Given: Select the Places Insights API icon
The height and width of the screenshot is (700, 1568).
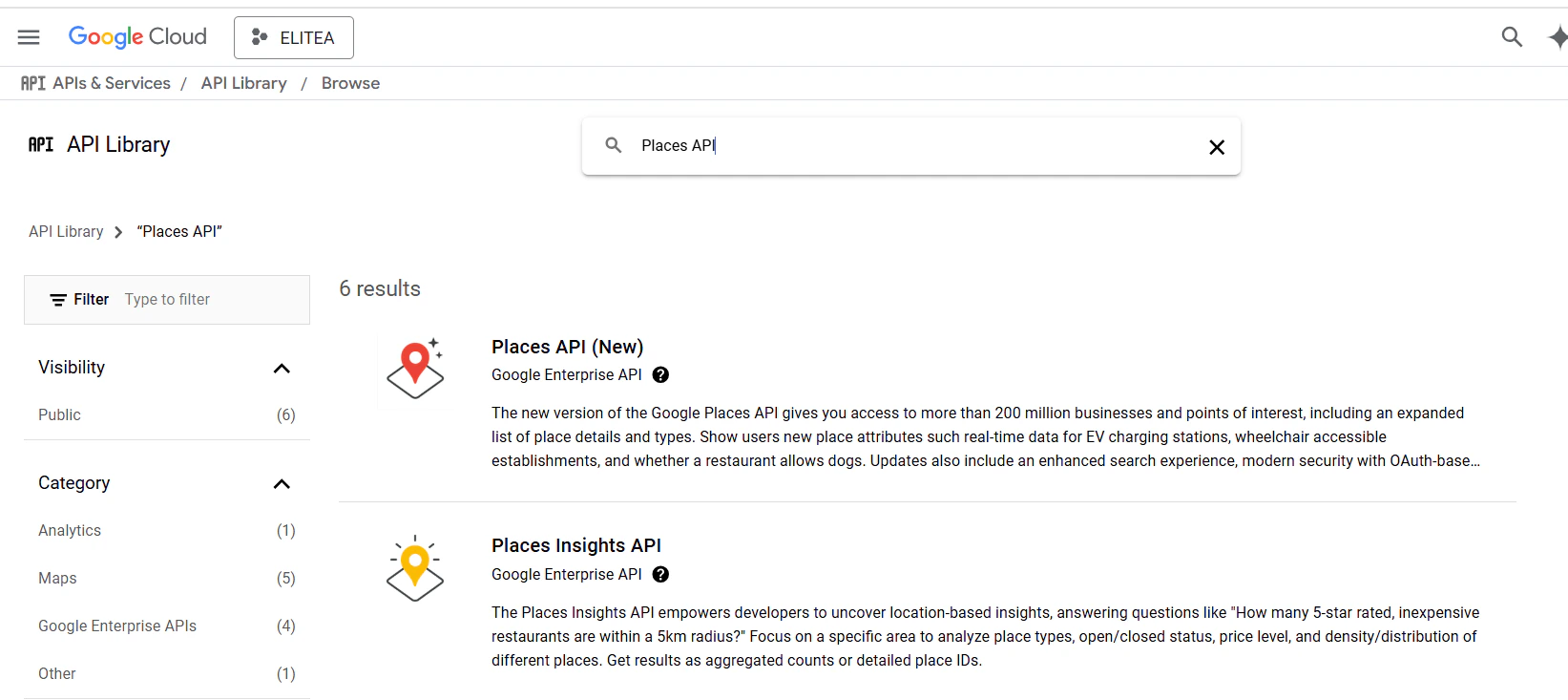Looking at the screenshot, I should coord(414,566).
